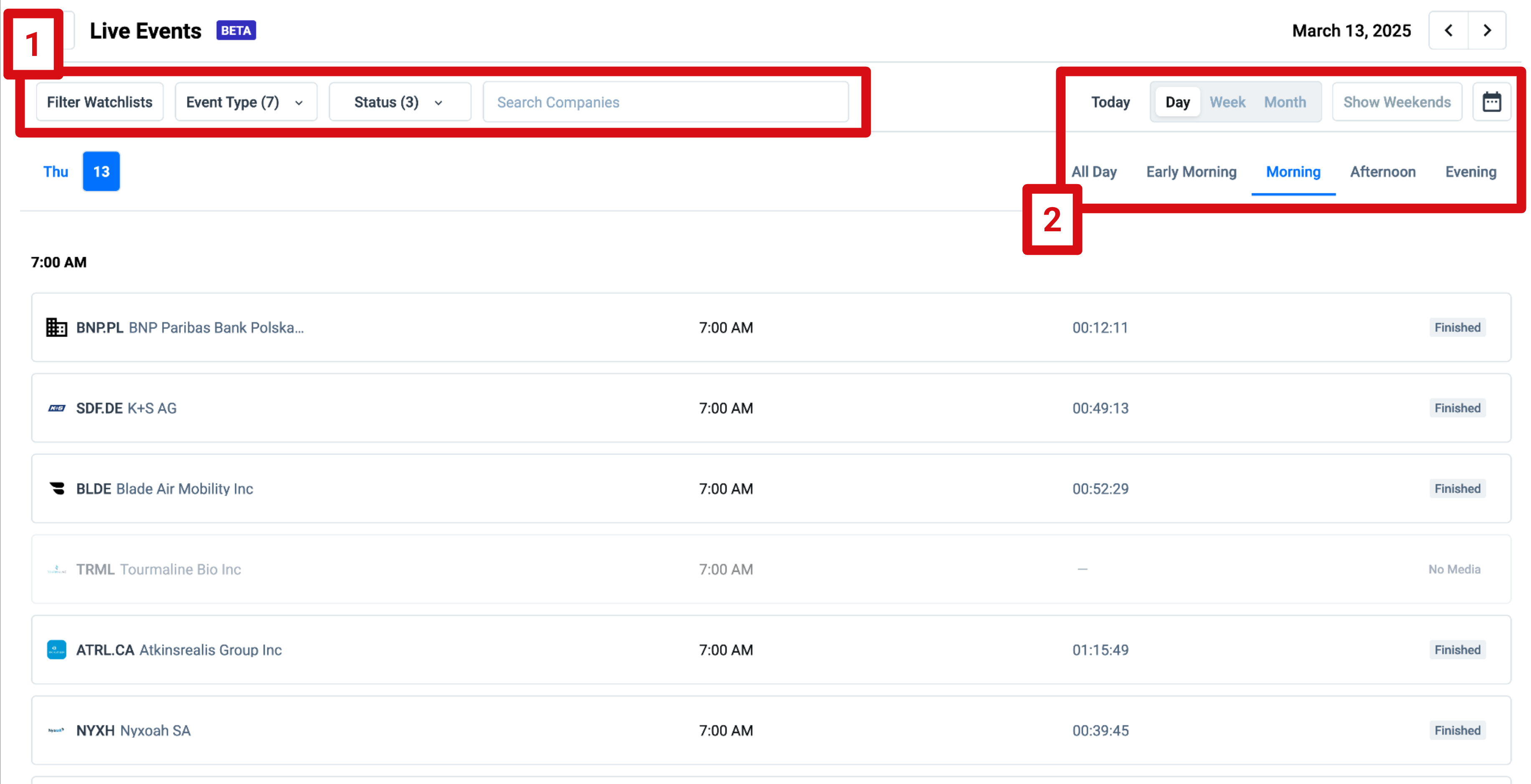
Task: Expand Status (3) dropdown
Action: pos(400,102)
